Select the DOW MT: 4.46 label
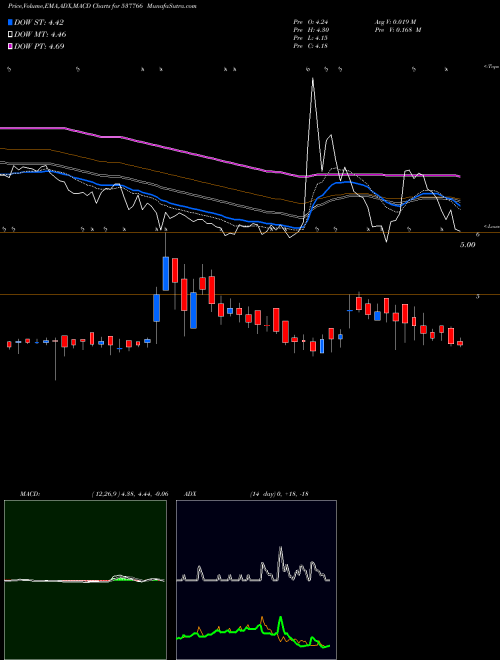Viewport: 500px width, 660px height. coord(40,35)
